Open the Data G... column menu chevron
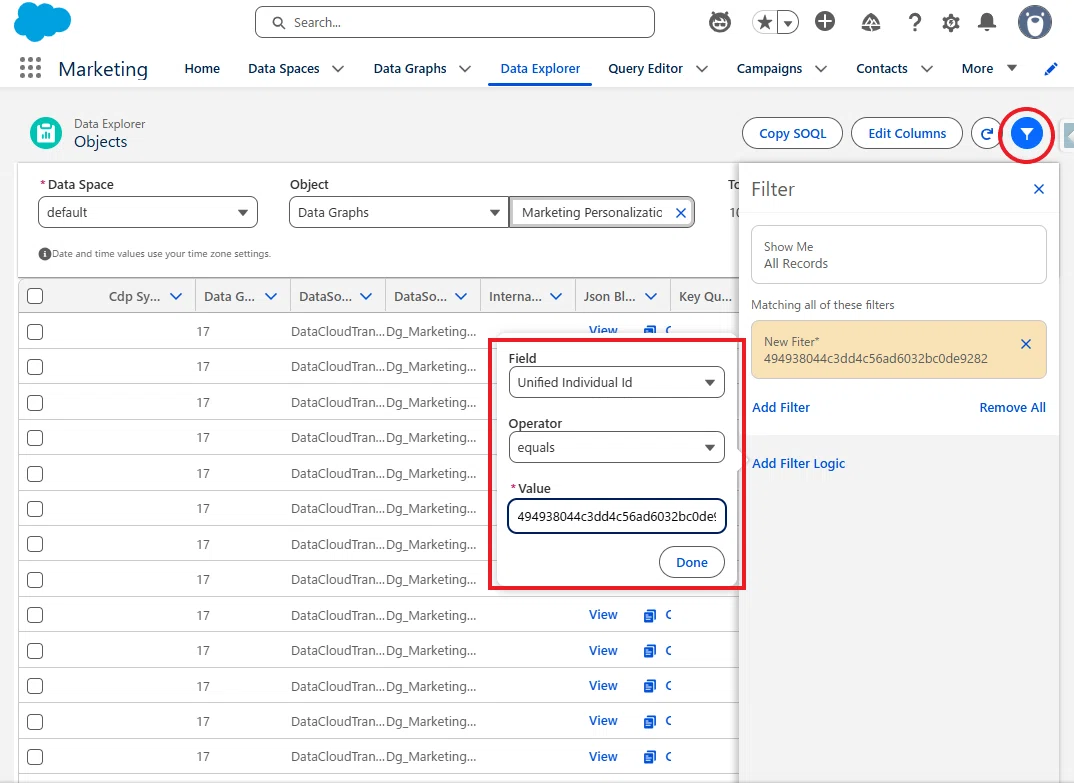Viewport: 1074px width, 783px height. (271, 297)
